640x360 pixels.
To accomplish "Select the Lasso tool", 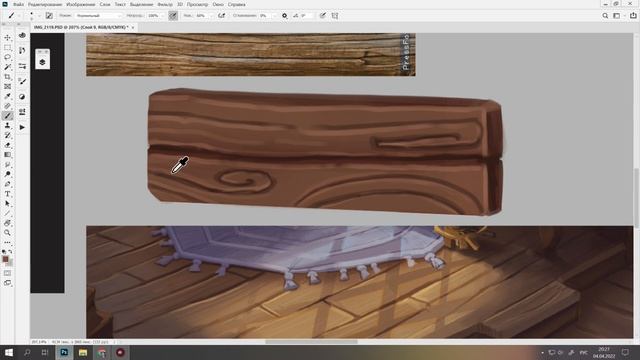I will pos(7,57).
